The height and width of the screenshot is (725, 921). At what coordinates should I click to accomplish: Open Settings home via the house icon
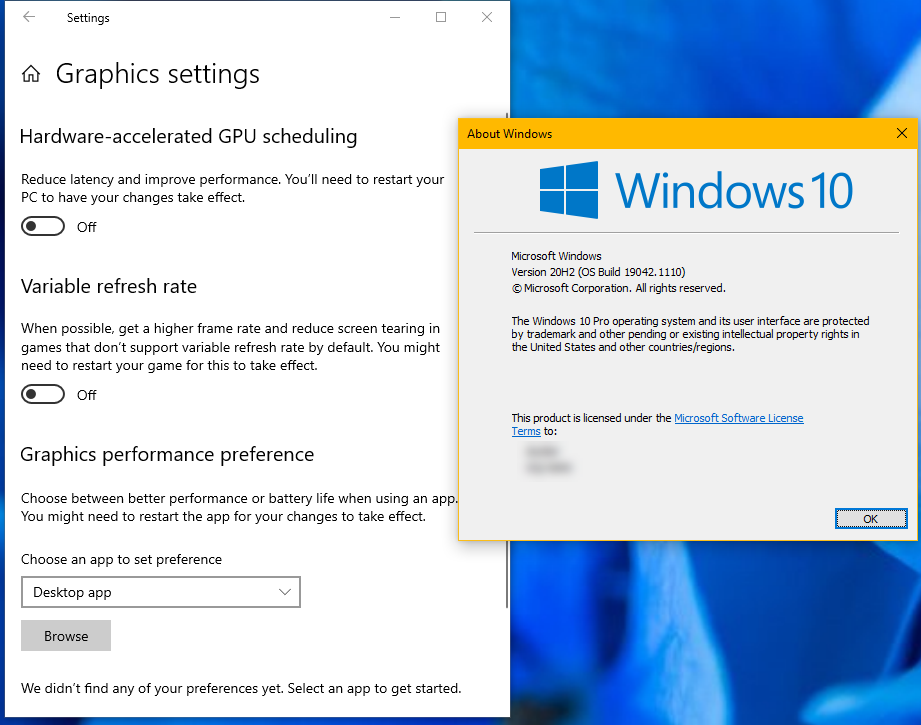[31, 74]
